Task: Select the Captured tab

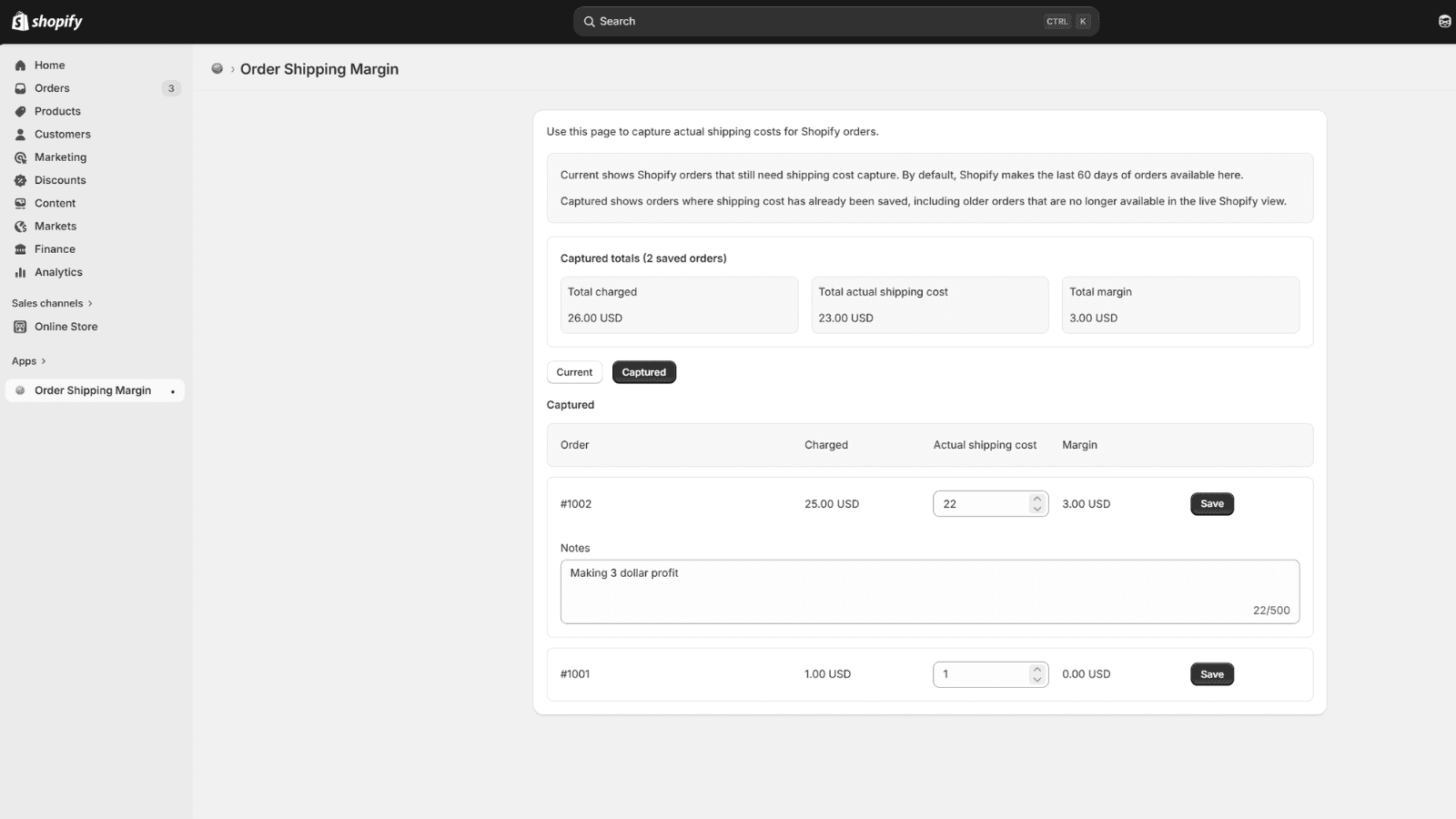Action: click(644, 372)
